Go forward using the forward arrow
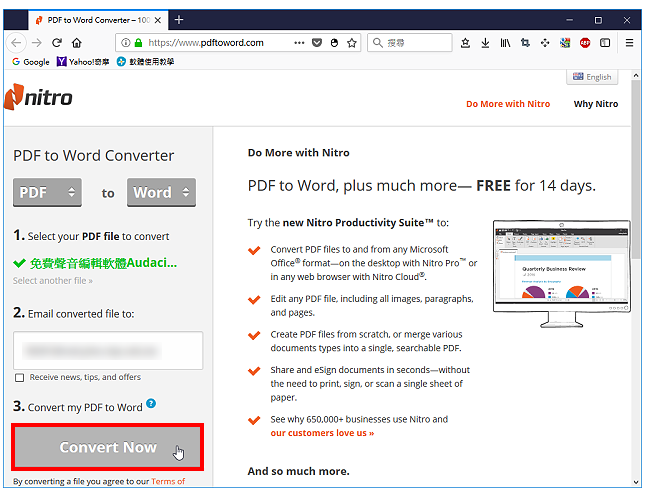This screenshot has width=649, height=499. pyautogui.click(x=37, y=43)
